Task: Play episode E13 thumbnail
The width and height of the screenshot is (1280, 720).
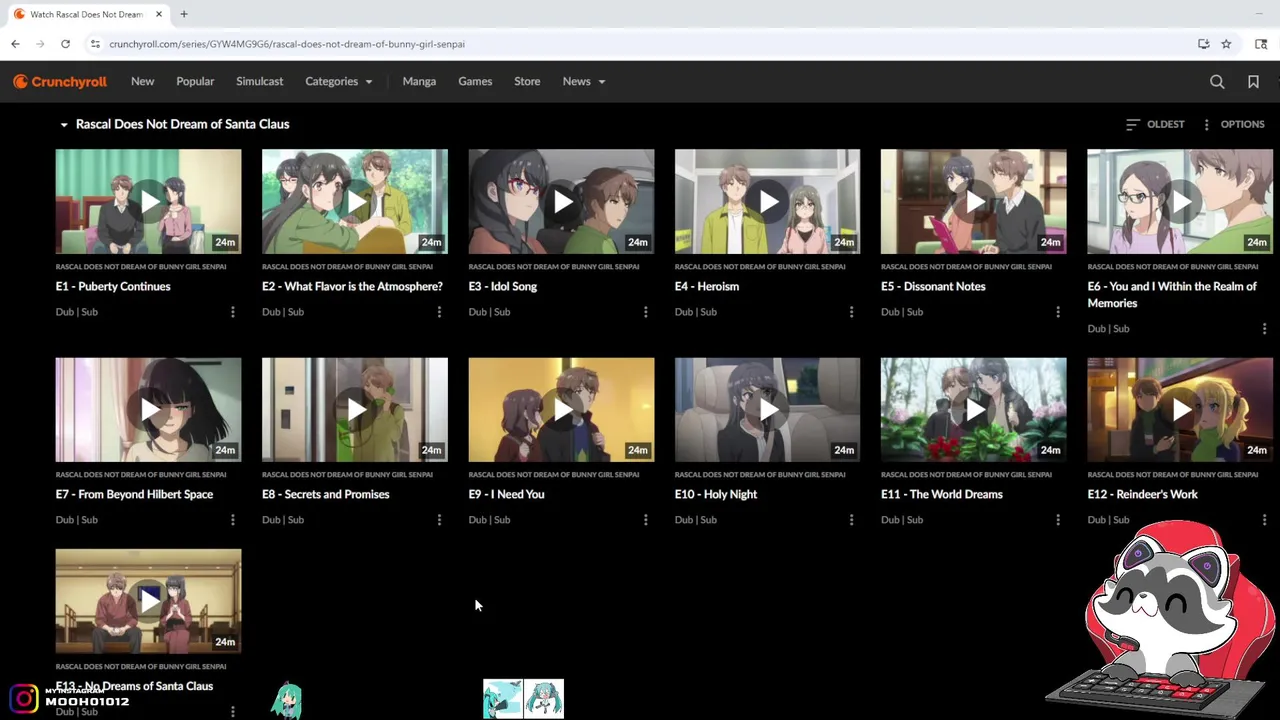Action: point(148,601)
